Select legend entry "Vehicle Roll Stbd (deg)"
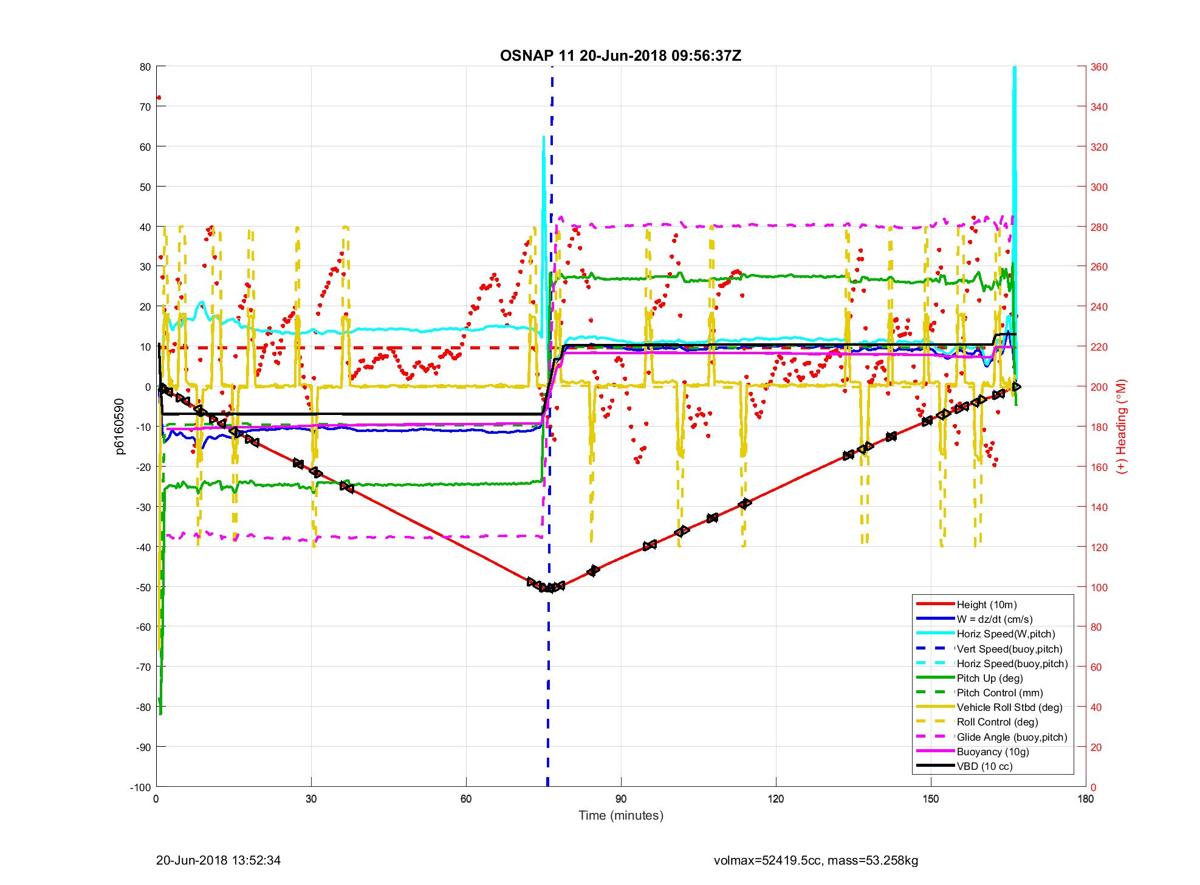The height and width of the screenshot is (885, 1200). coord(1012,708)
